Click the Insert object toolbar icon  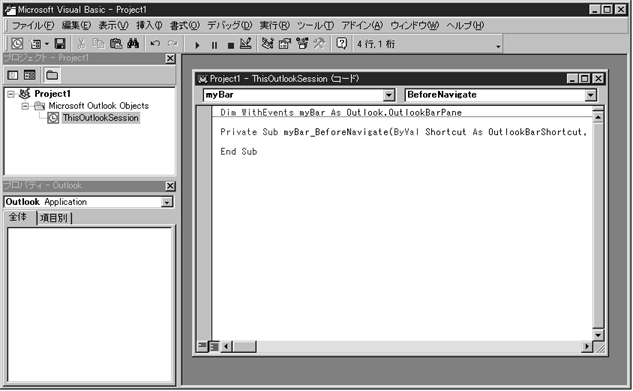coord(36,44)
